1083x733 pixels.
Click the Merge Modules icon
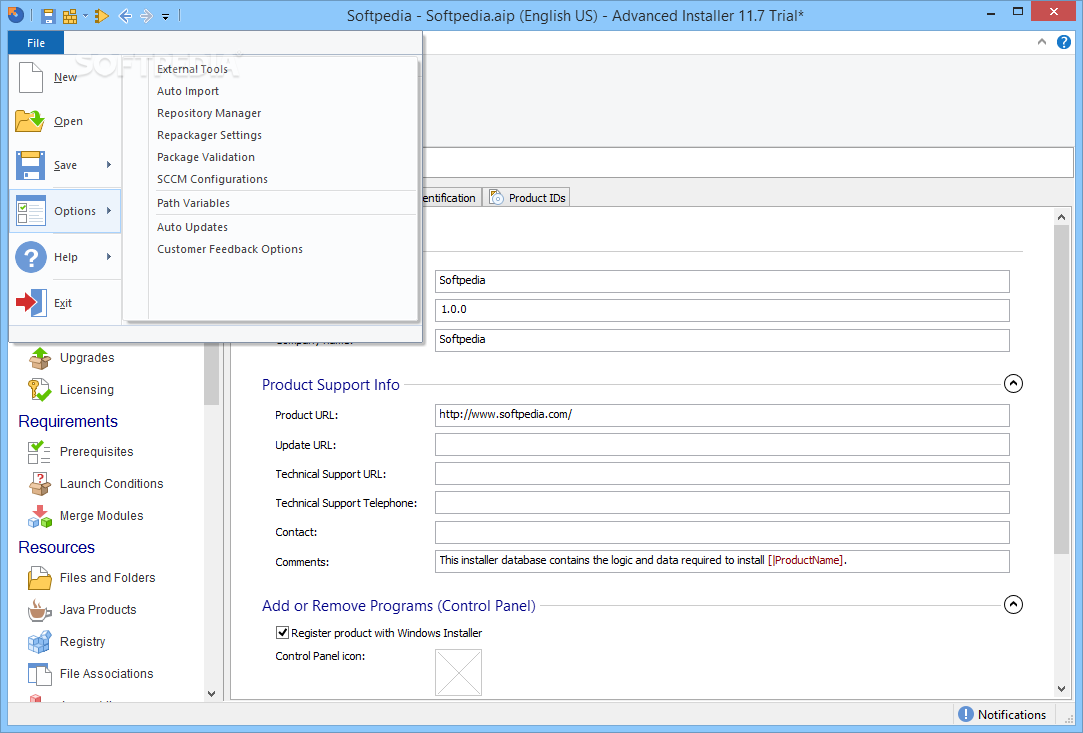[39, 516]
